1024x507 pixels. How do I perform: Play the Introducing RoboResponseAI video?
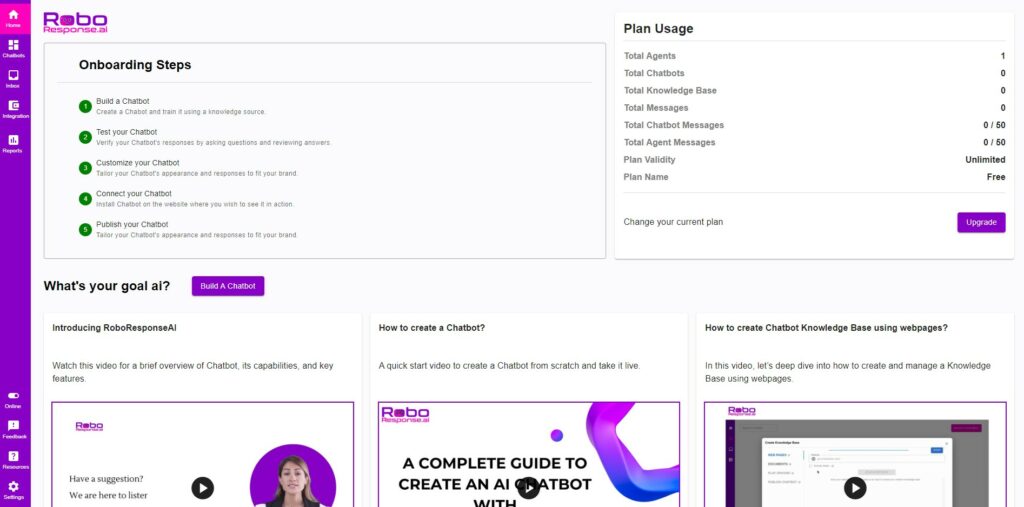(x=202, y=487)
